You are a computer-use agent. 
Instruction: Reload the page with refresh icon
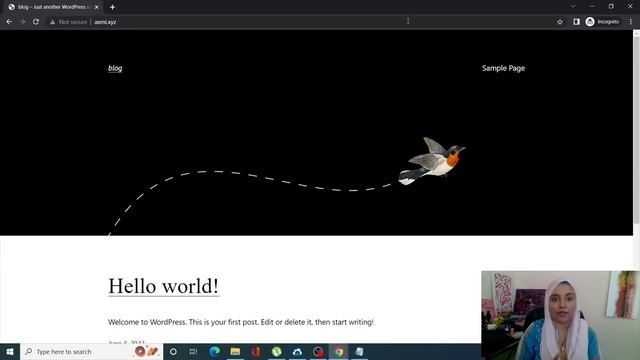pyautogui.click(x=36, y=22)
